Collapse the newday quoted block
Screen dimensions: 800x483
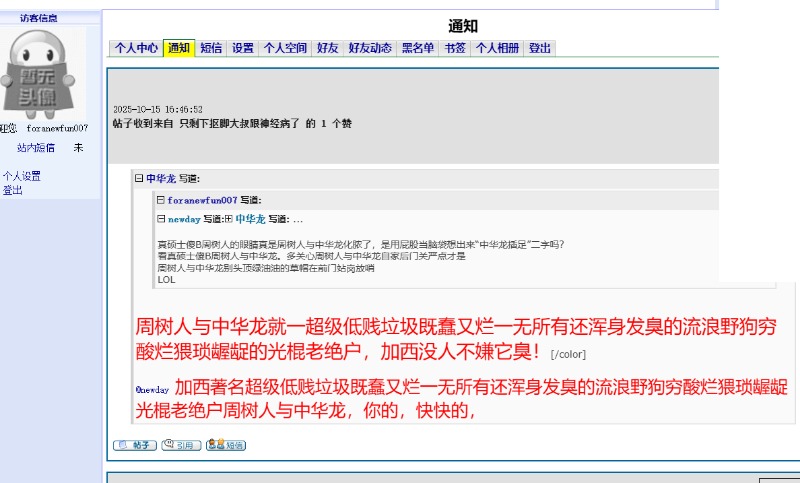(x=160, y=219)
